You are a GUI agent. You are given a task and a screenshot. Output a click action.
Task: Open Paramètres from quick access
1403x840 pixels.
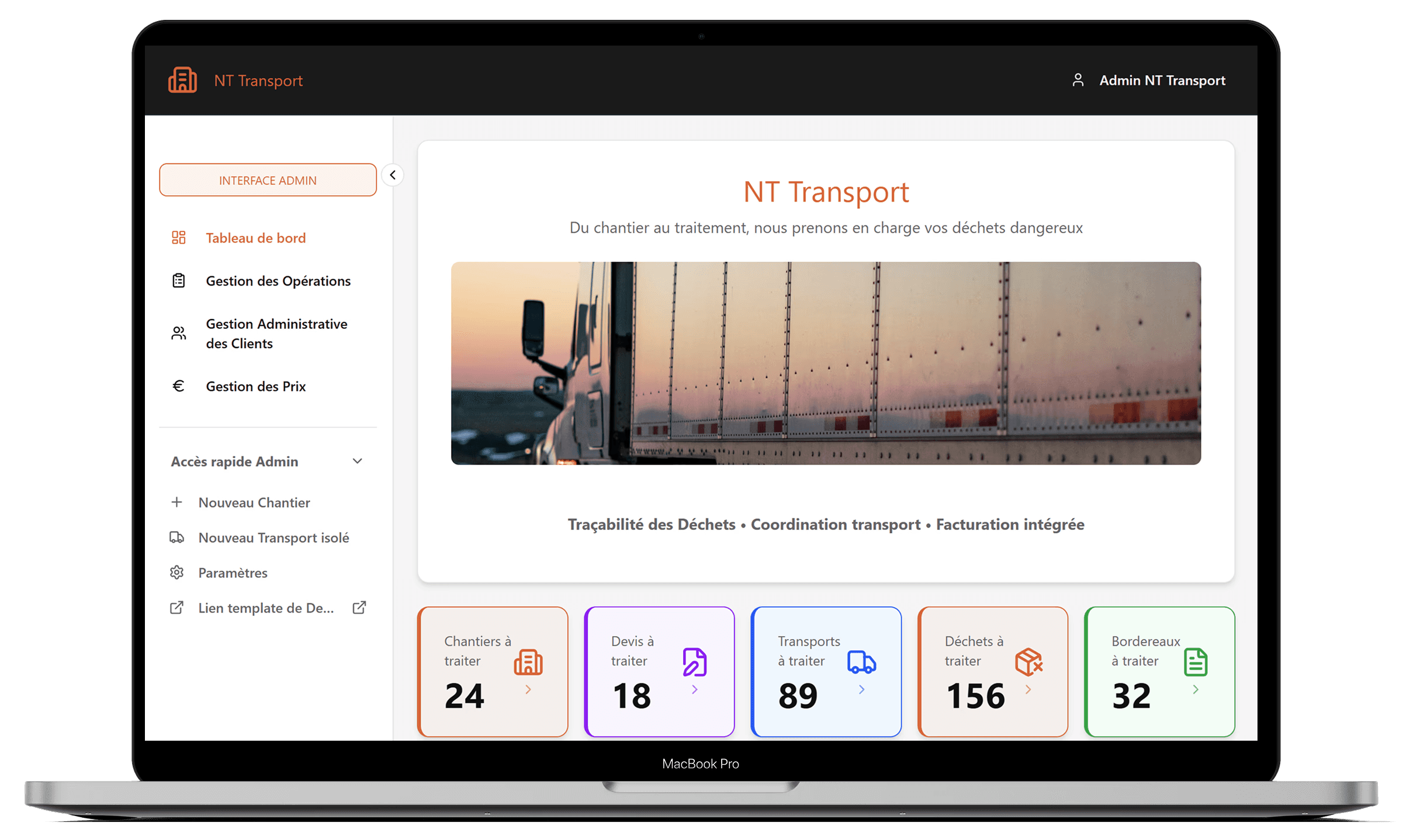(233, 572)
